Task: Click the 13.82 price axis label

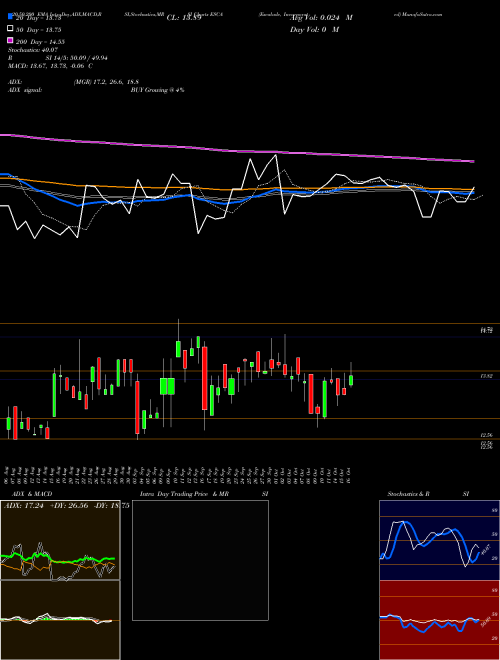Action: [487, 376]
